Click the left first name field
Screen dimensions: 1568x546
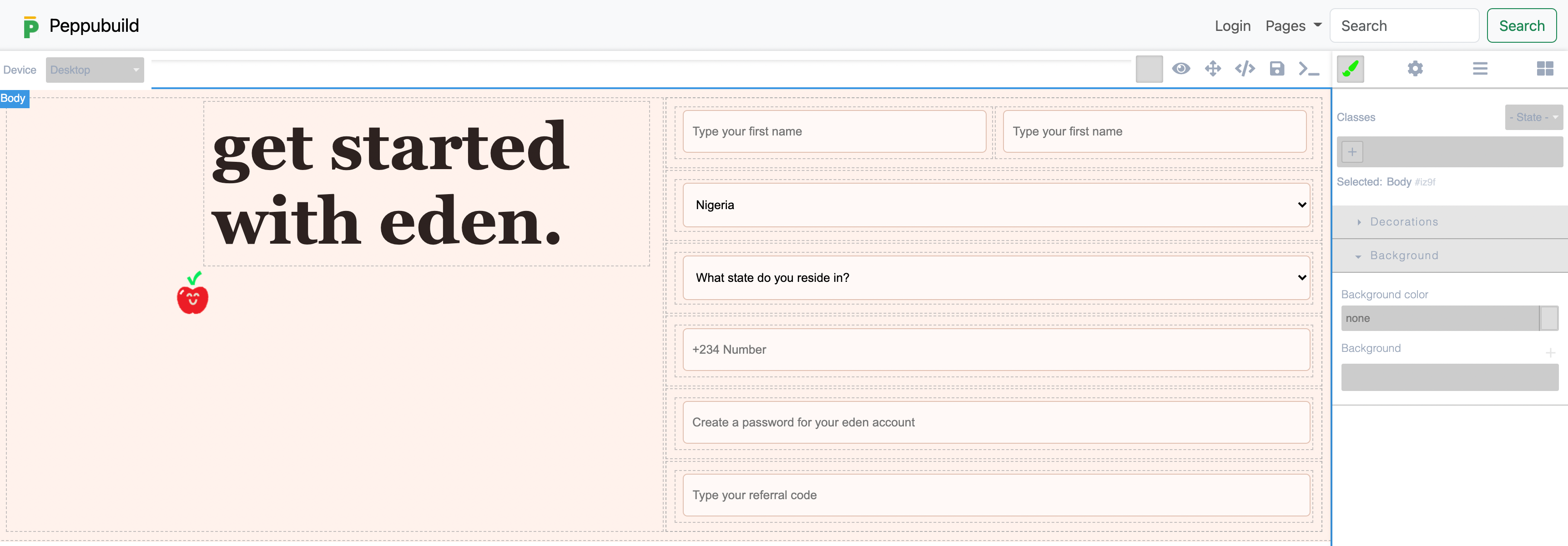click(834, 131)
